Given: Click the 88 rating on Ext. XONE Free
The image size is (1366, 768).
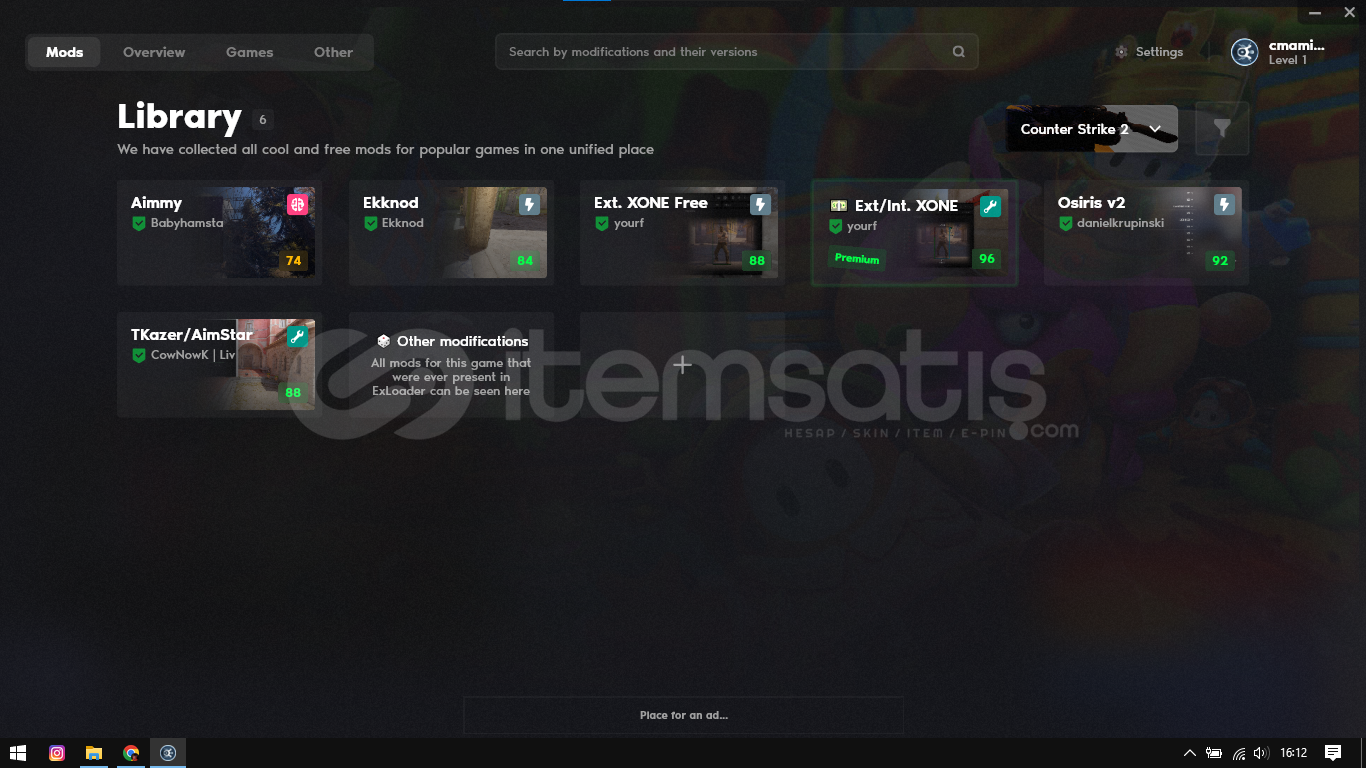Looking at the screenshot, I should [x=757, y=261].
